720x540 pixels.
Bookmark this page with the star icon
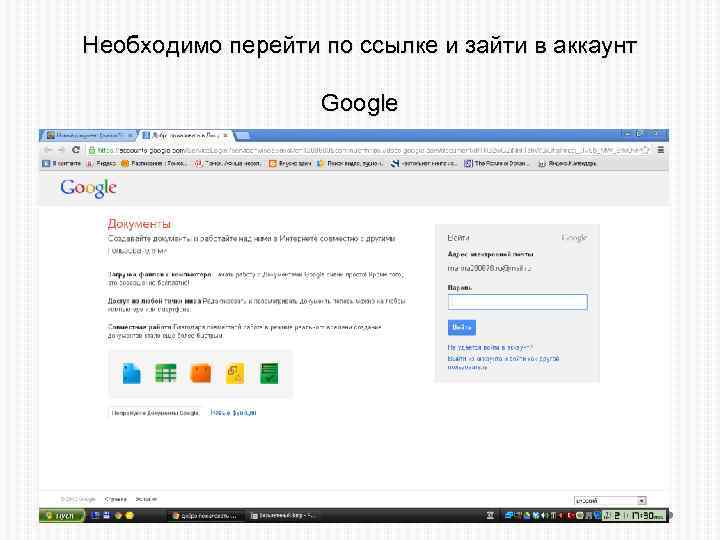646,150
